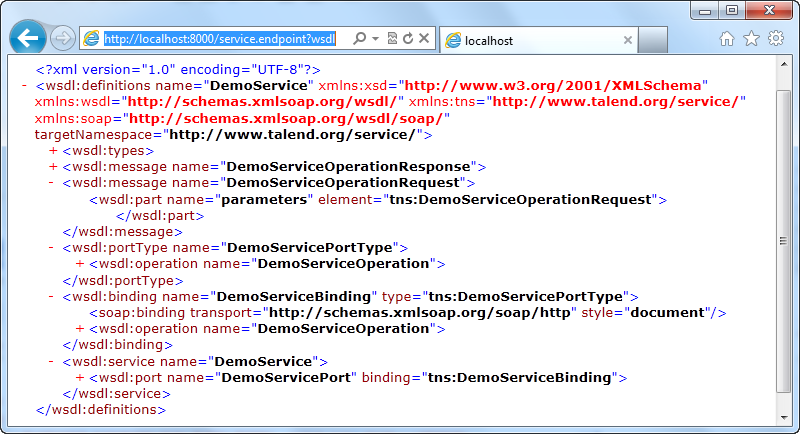Click the browser Forward button

[62, 40]
